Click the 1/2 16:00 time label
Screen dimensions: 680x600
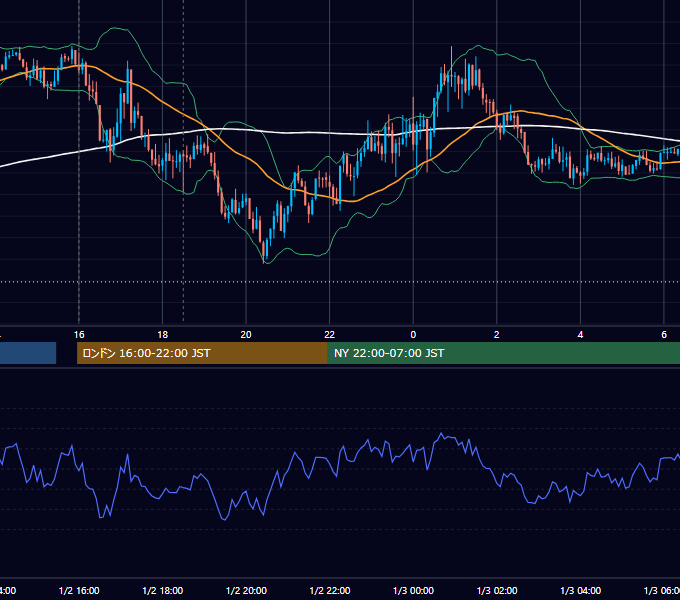coord(79,590)
